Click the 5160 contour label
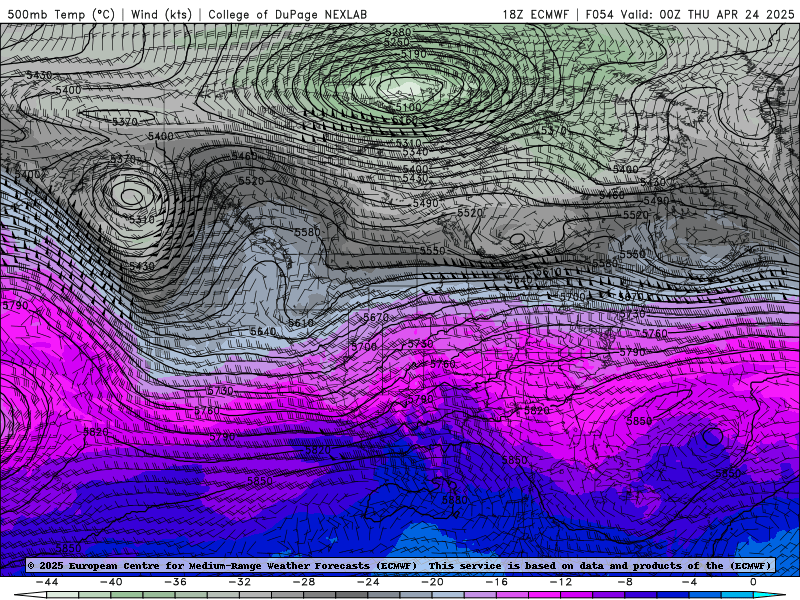Screen dimensions: 800x600 [x=405, y=120]
